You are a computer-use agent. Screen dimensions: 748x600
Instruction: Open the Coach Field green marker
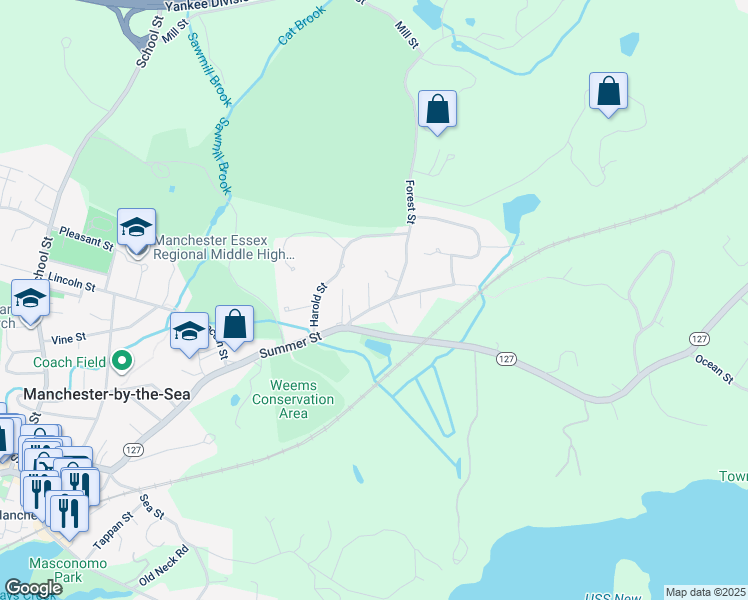click(x=122, y=362)
